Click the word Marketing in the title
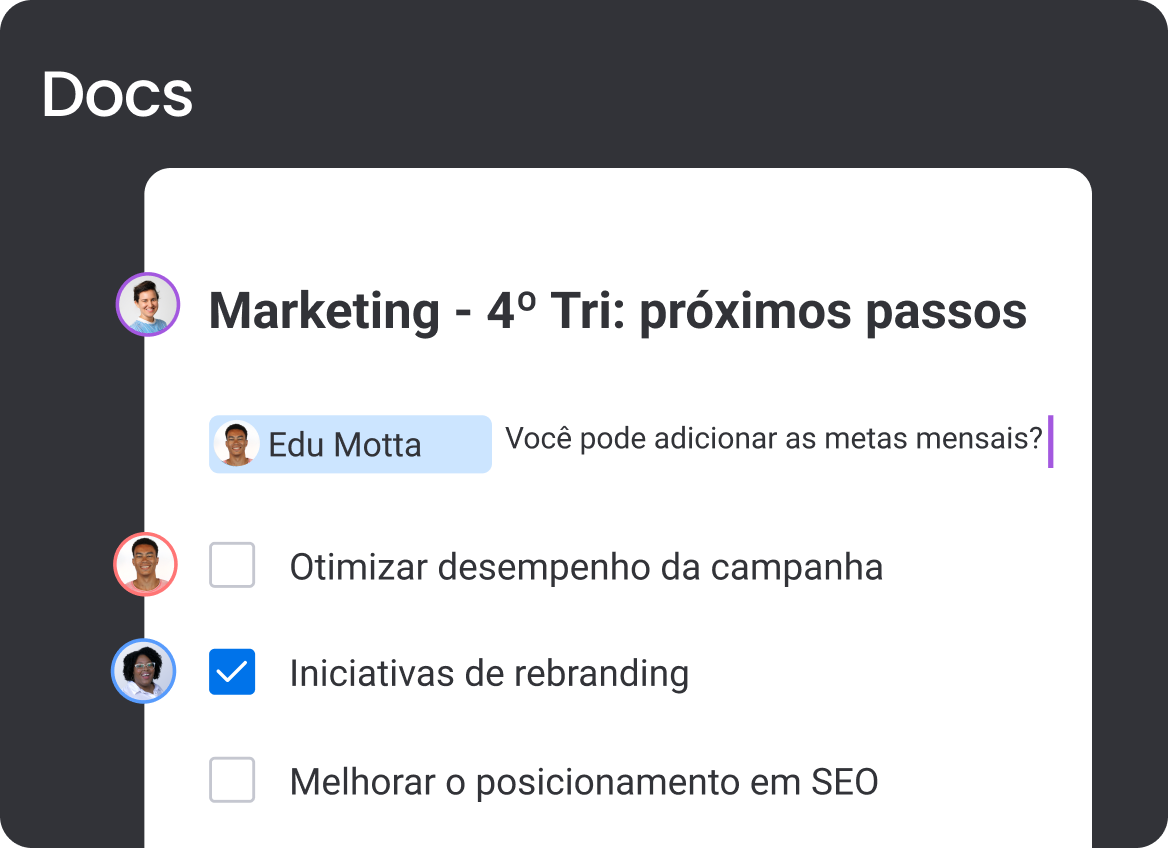Image resolution: width=1168 pixels, height=848 pixels. pos(324,311)
